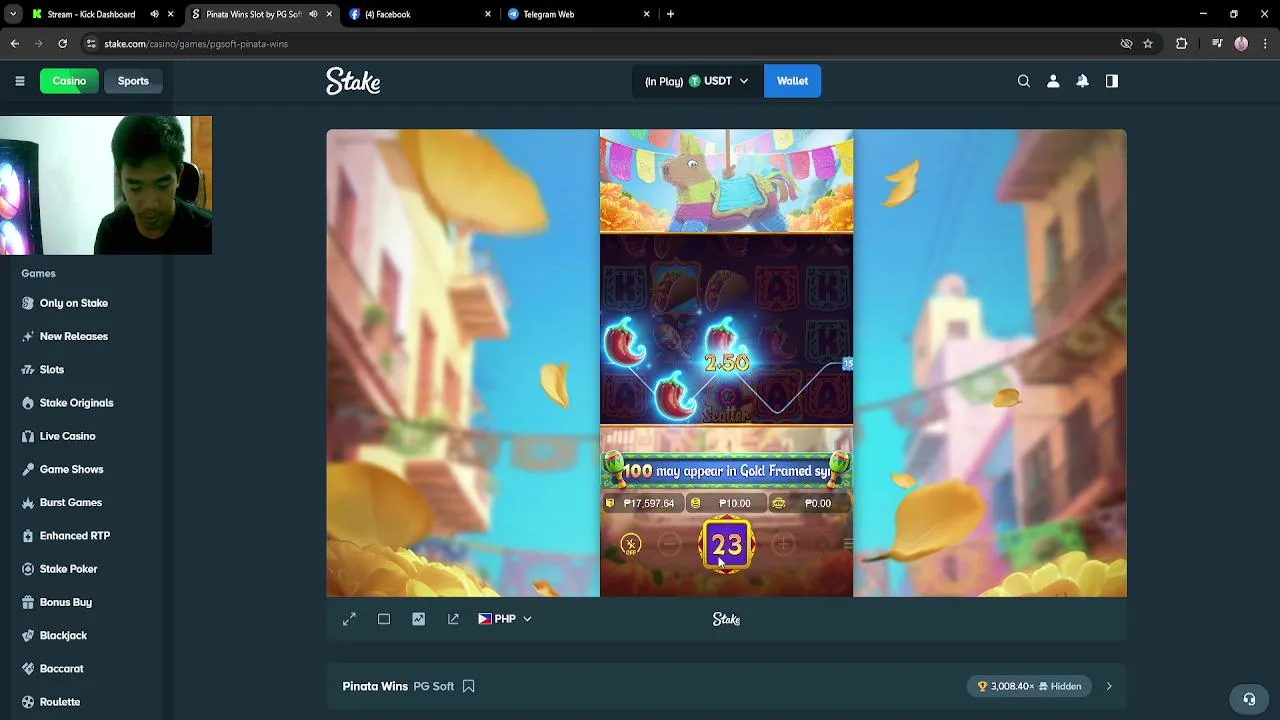Screen dimensions: 1280x720
Task: Click the PG Soft provider link
Action: [433, 686]
